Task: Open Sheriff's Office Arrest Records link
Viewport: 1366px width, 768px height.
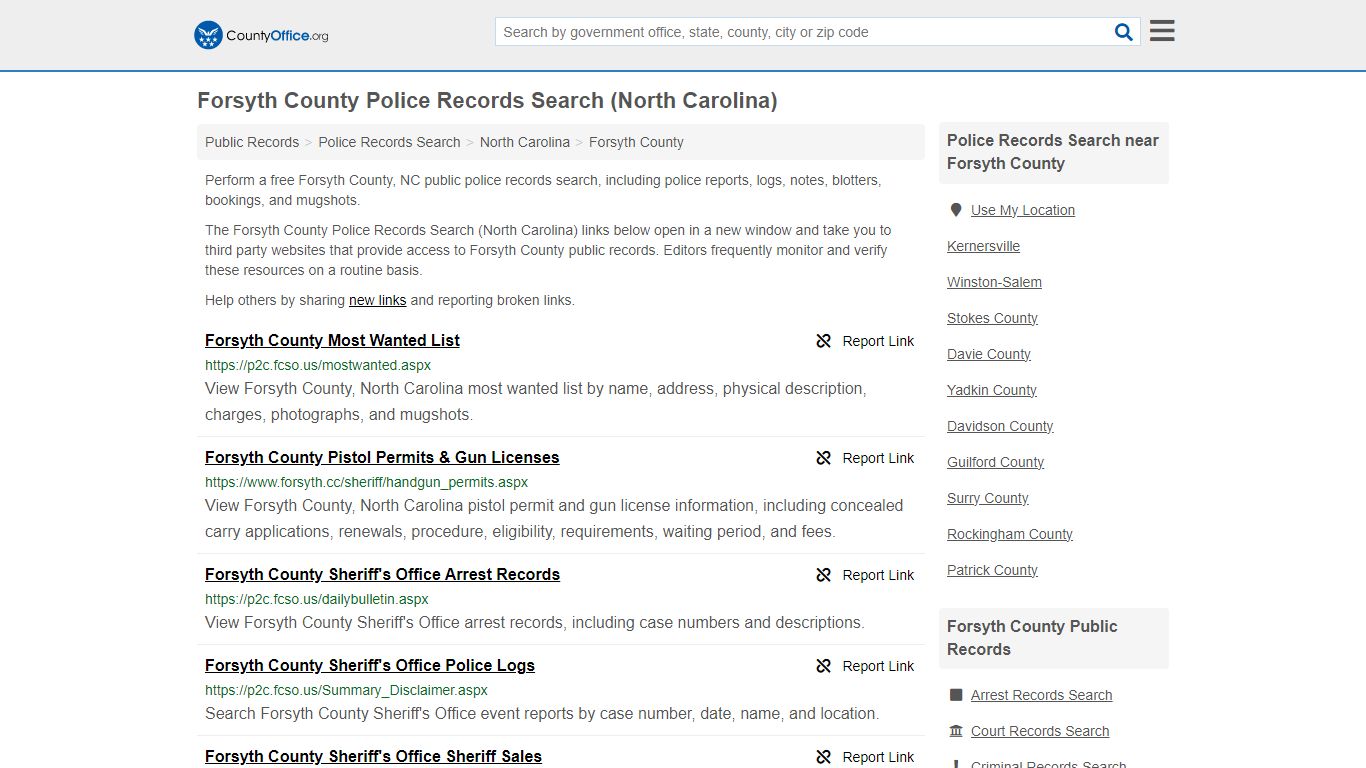Action: click(x=382, y=574)
